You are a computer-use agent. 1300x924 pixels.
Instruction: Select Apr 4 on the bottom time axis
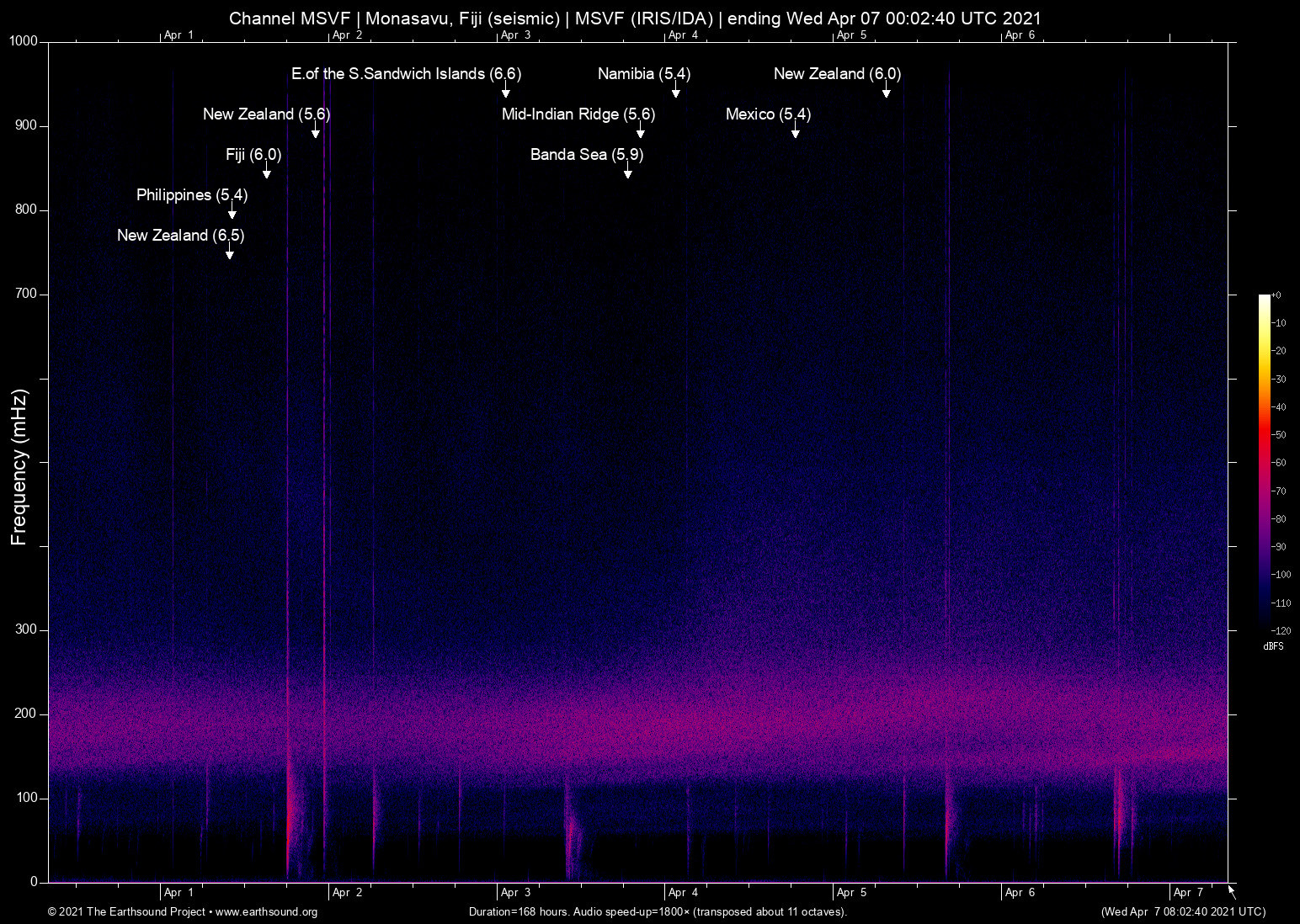tap(683, 893)
